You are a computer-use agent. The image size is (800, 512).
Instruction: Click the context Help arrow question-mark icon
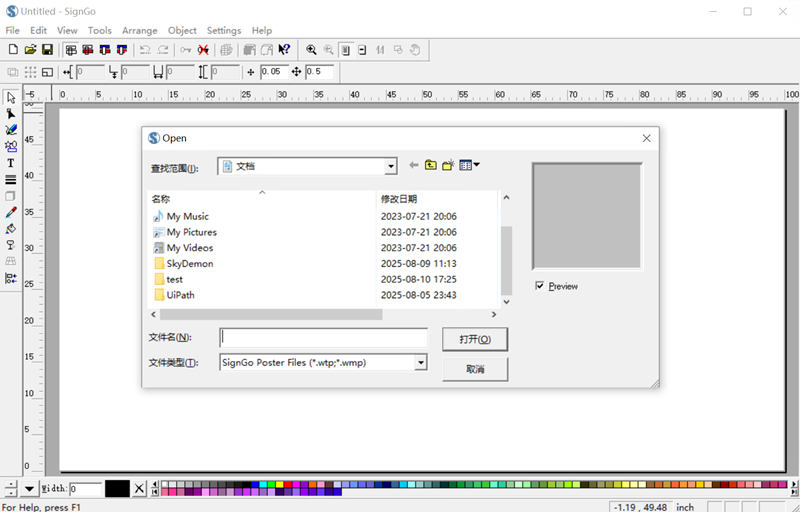pyautogui.click(x=284, y=49)
